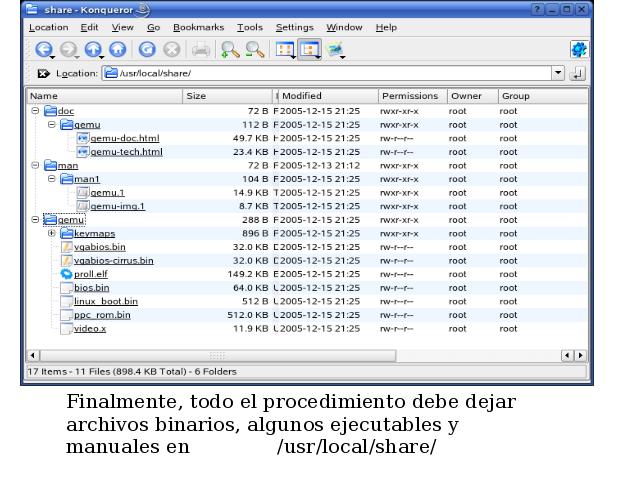The height and width of the screenshot is (480, 640).
Task: Open the Bookmarks menu
Action: pos(198,27)
